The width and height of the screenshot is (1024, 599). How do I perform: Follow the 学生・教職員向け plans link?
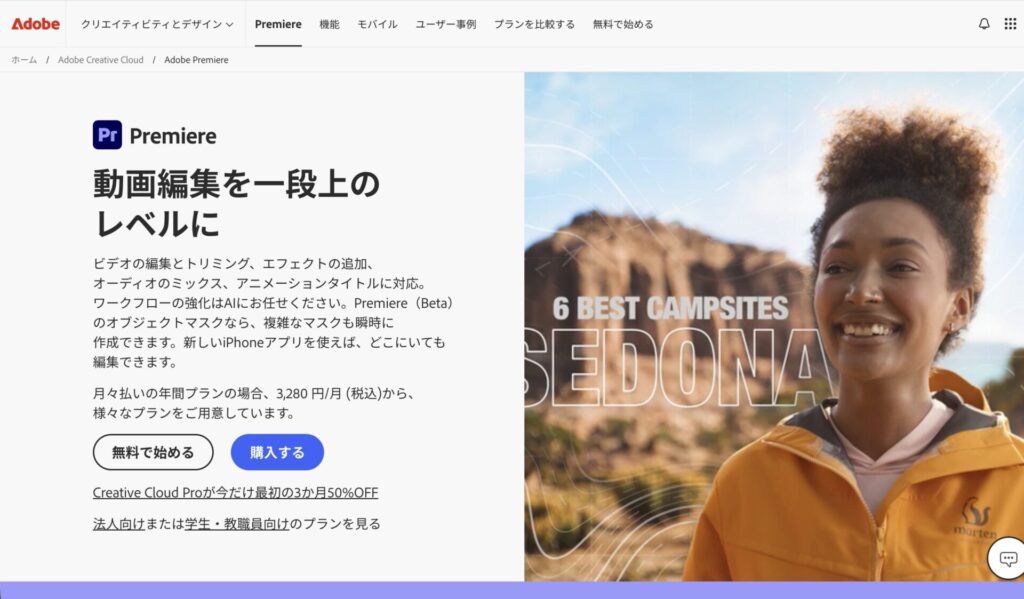(236, 524)
